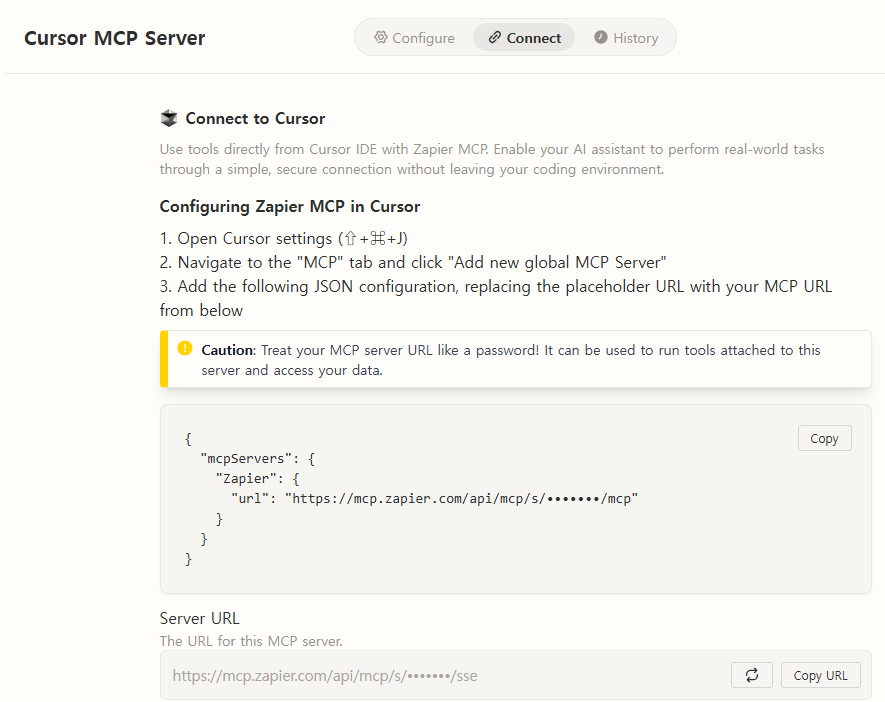Click the Configure gear icon
The height and width of the screenshot is (702, 885).
pos(381,37)
